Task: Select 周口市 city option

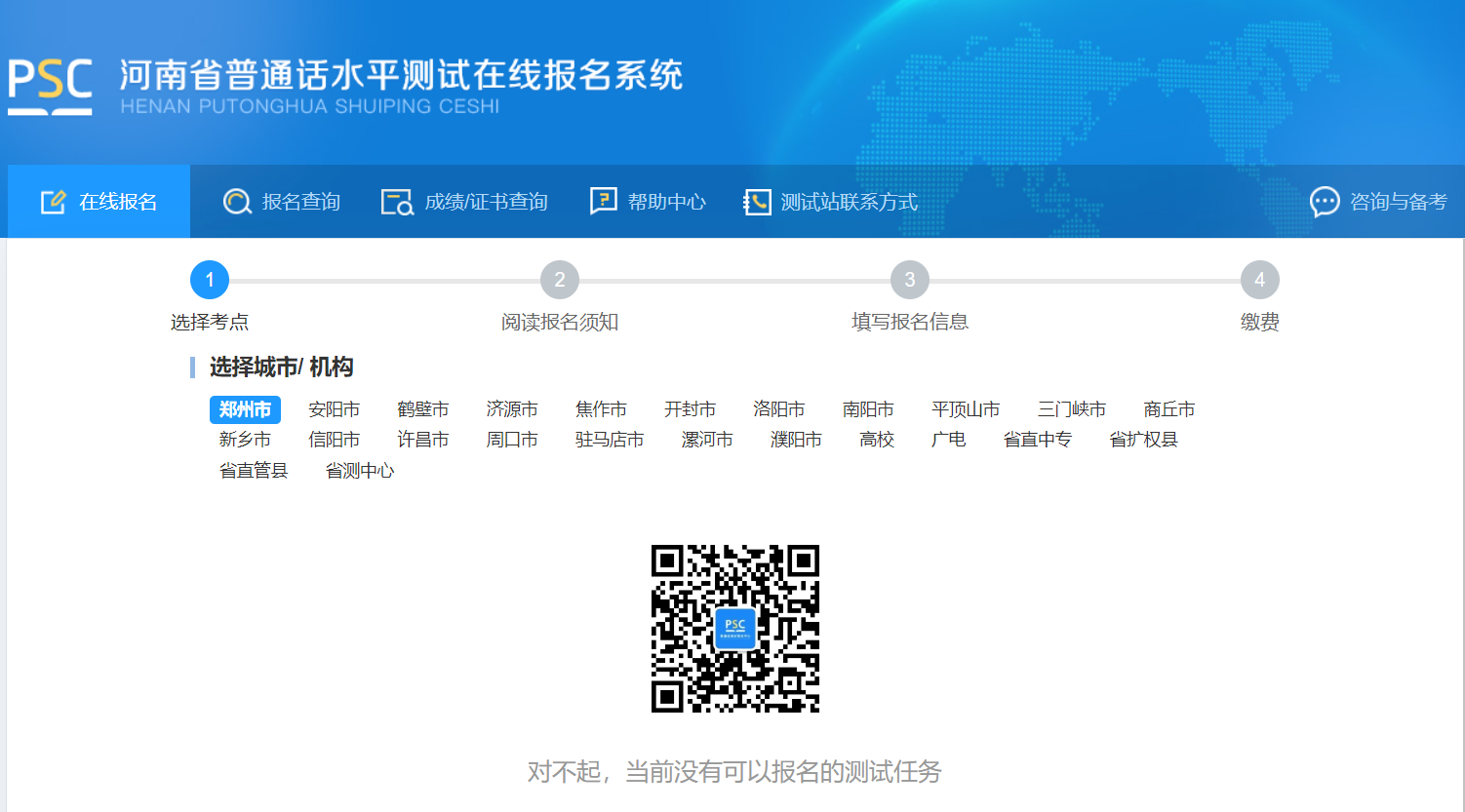Action: click(512, 440)
